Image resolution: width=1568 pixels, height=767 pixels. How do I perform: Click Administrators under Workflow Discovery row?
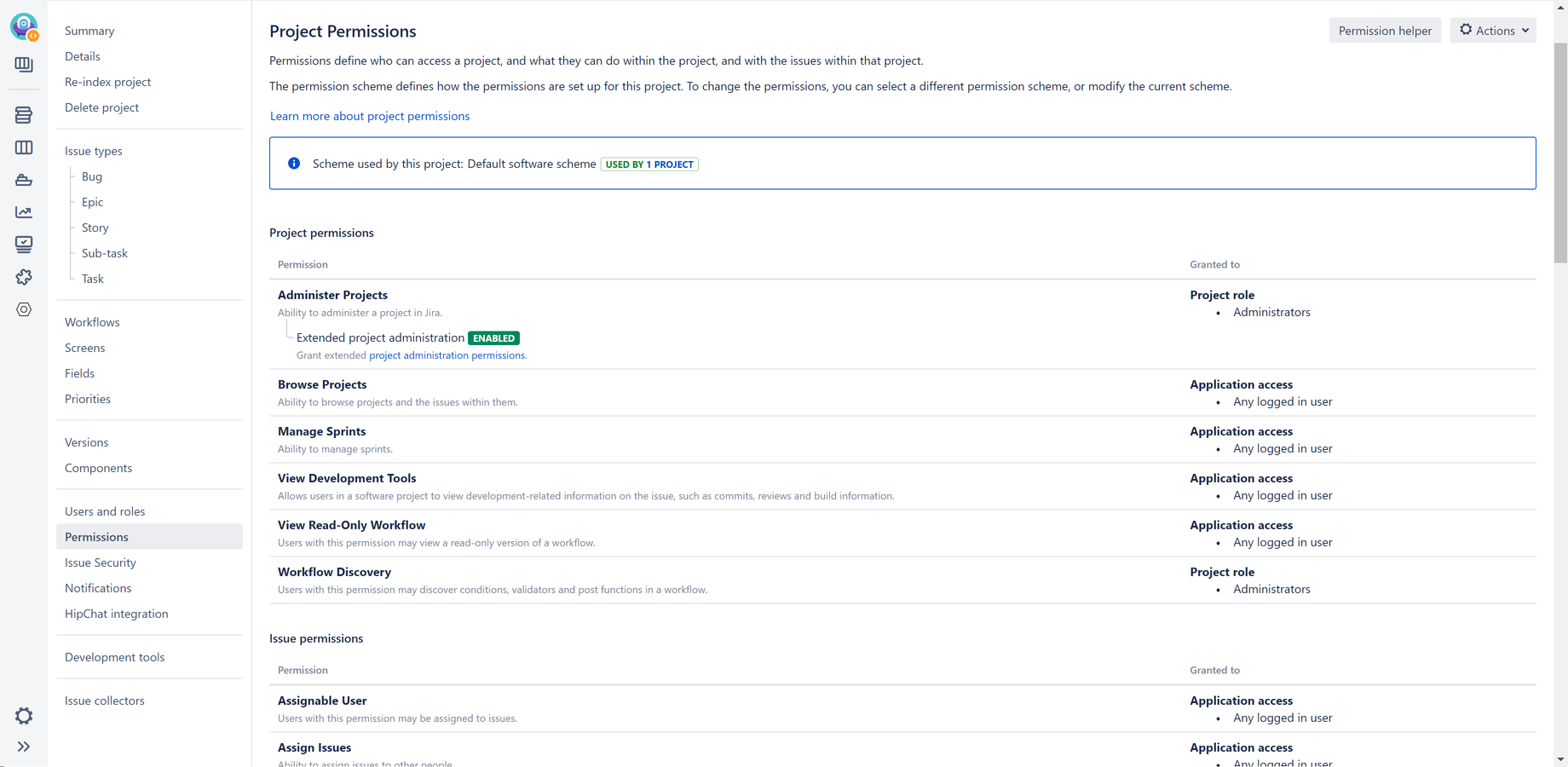coord(1271,589)
